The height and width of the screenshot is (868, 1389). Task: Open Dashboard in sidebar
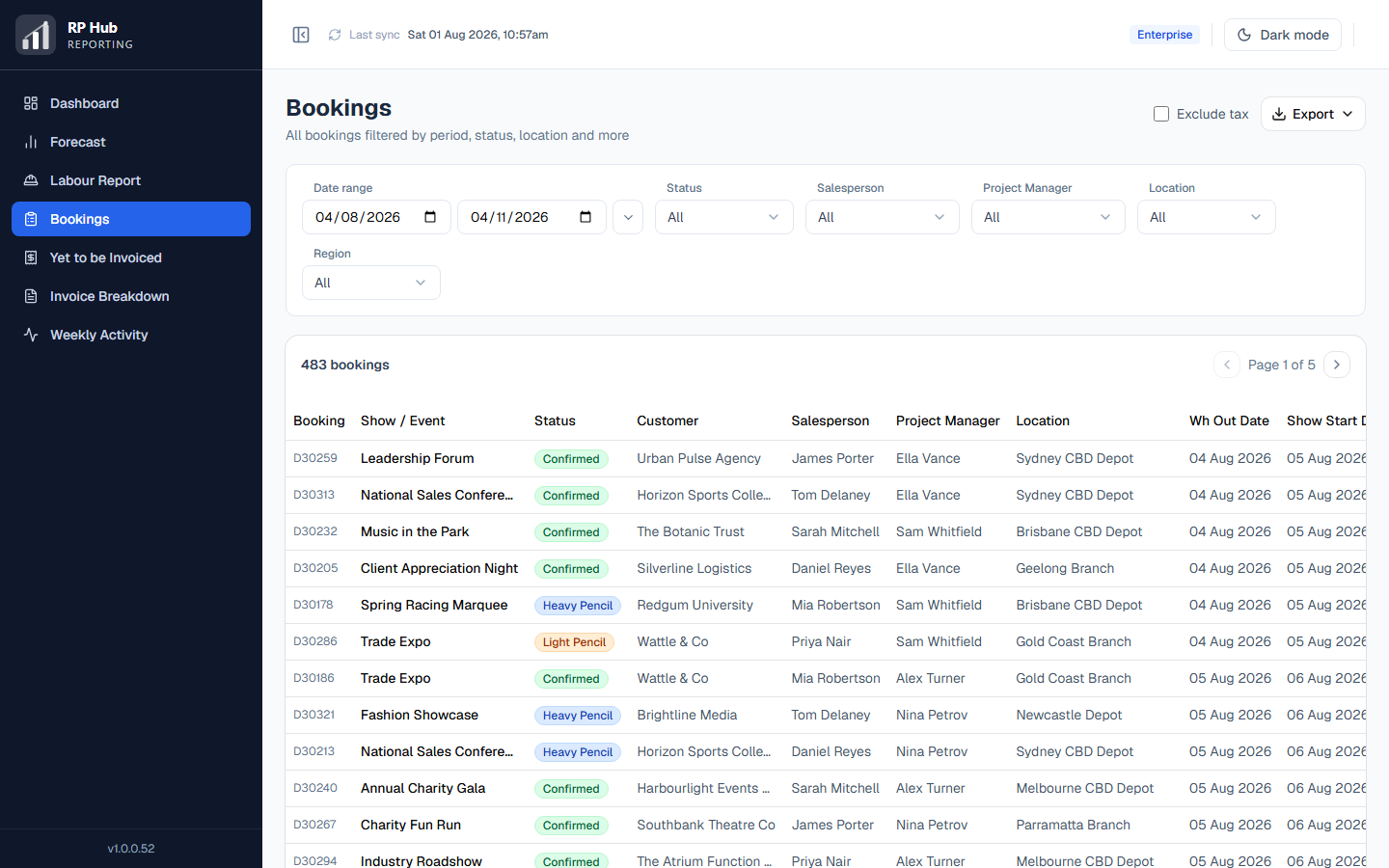coord(131,103)
